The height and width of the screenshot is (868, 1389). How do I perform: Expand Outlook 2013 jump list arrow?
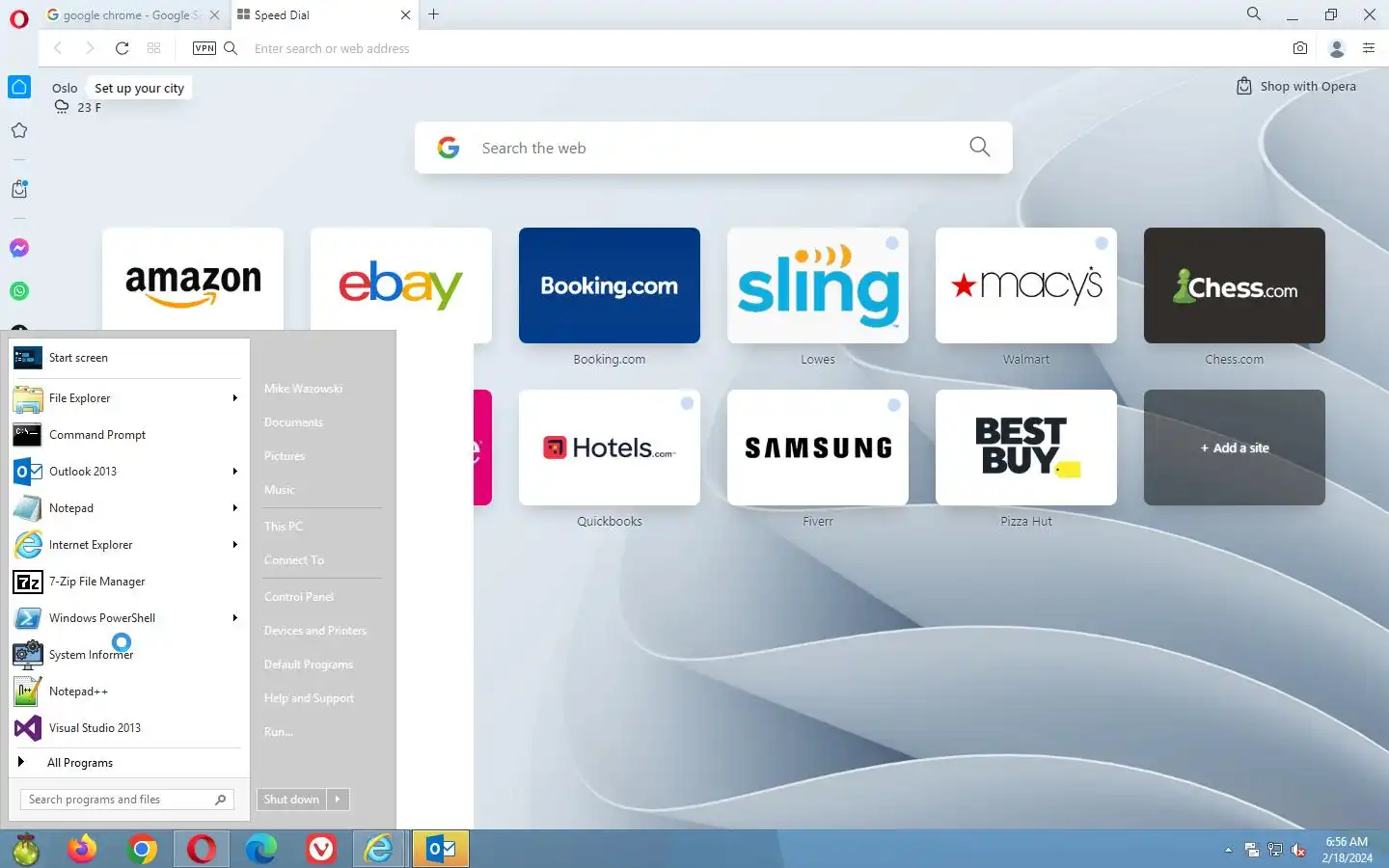point(234,472)
